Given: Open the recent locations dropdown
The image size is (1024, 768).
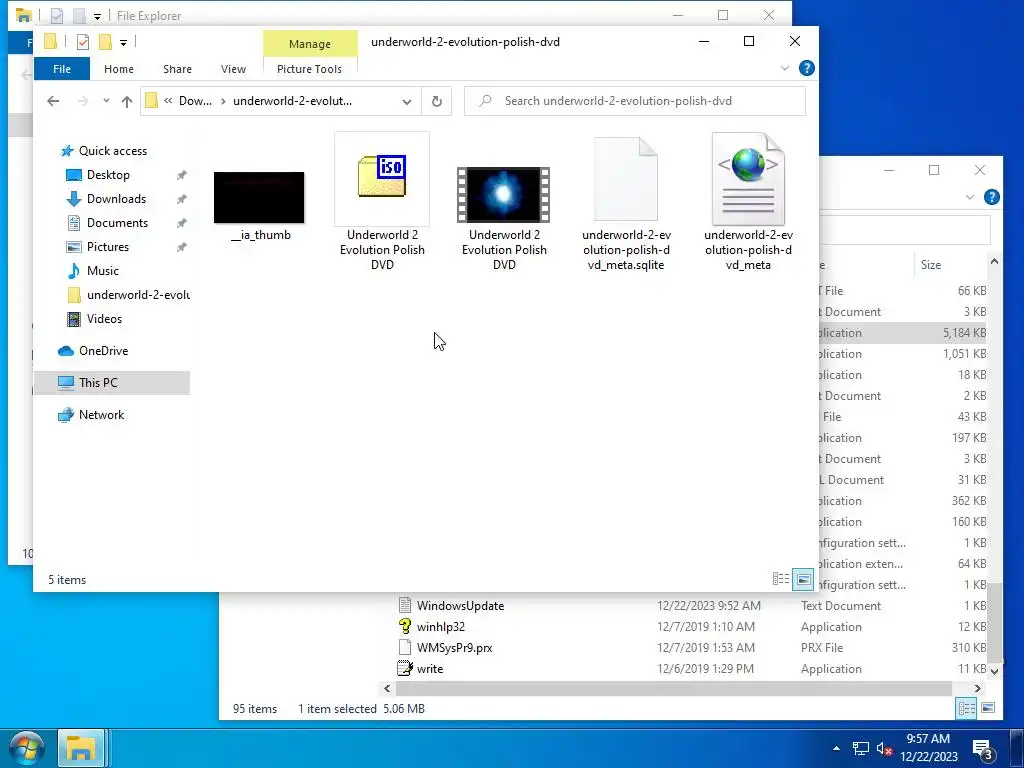Looking at the screenshot, I should [x=106, y=101].
